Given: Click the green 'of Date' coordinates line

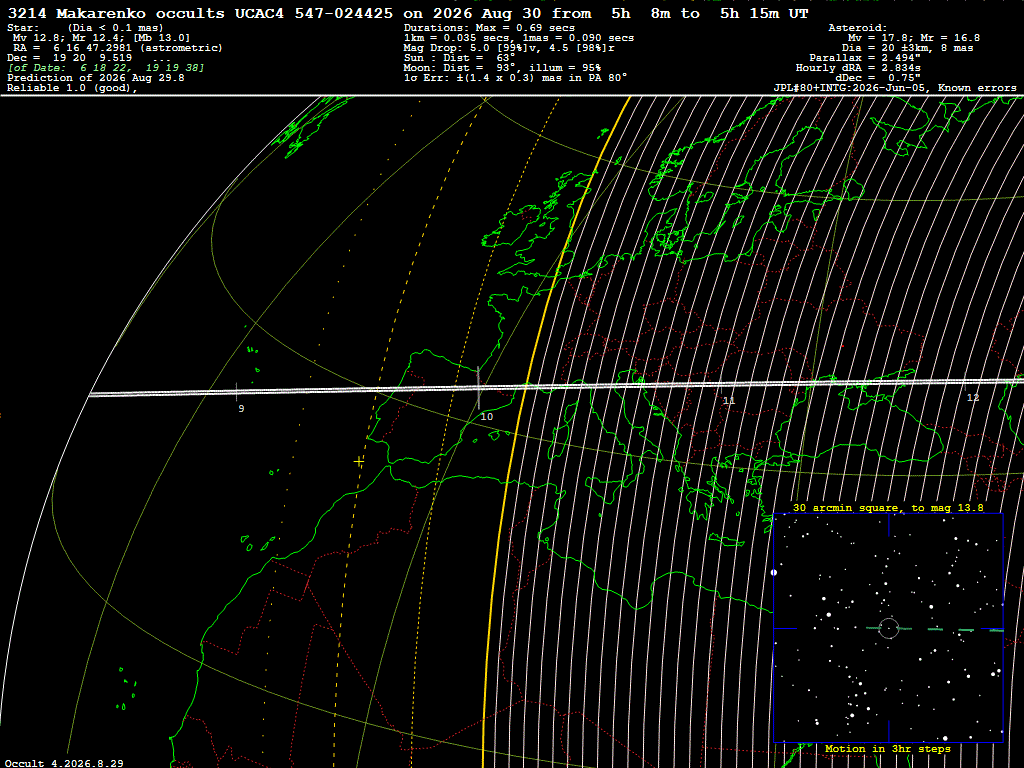Looking at the screenshot, I should [x=106, y=67].
